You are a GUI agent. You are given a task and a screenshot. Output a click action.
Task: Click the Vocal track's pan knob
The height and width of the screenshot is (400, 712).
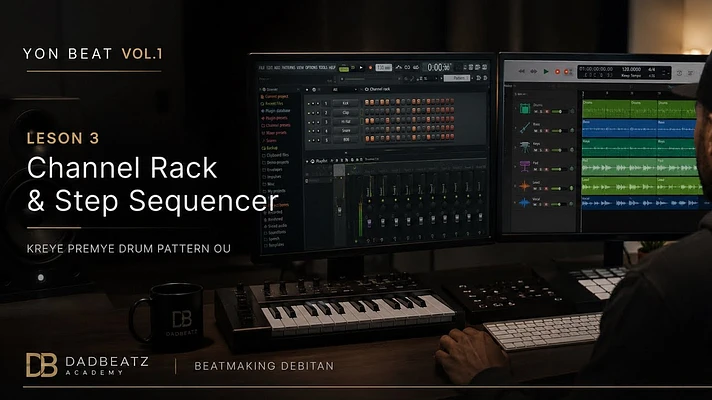pos(571,204)
